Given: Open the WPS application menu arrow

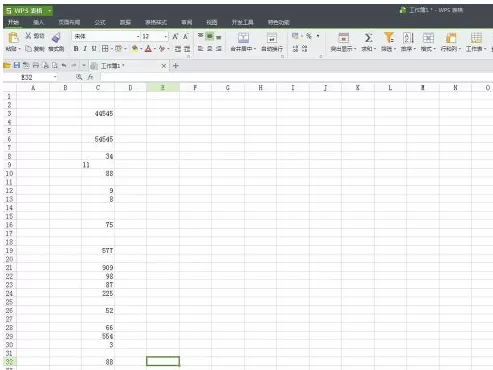Looking at the screenshot, I should 49,11.
